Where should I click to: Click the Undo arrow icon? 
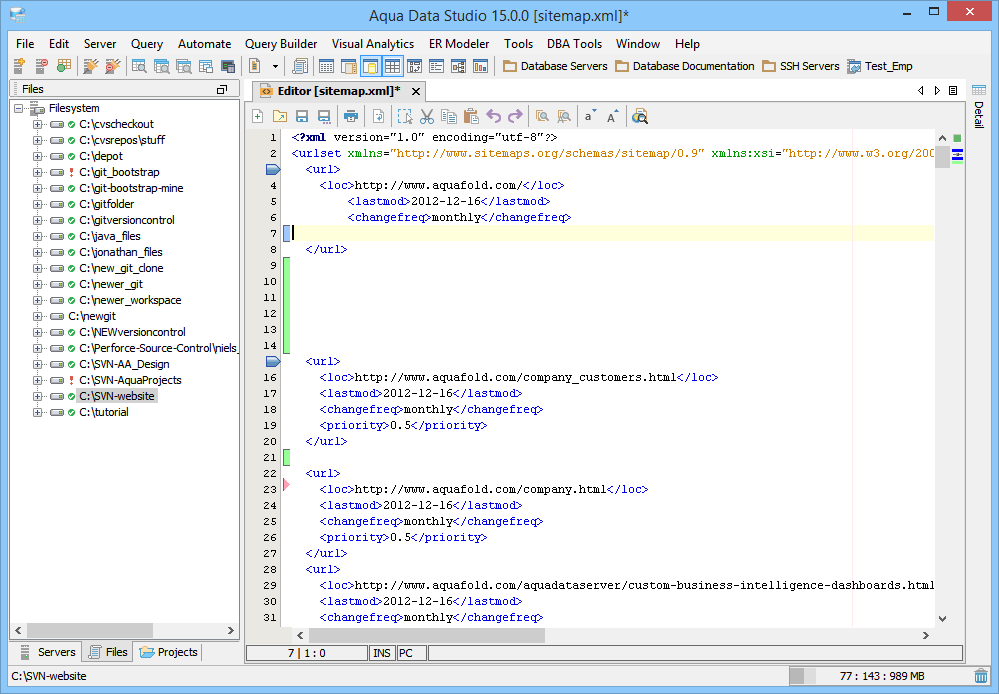[x=494, y=116]
